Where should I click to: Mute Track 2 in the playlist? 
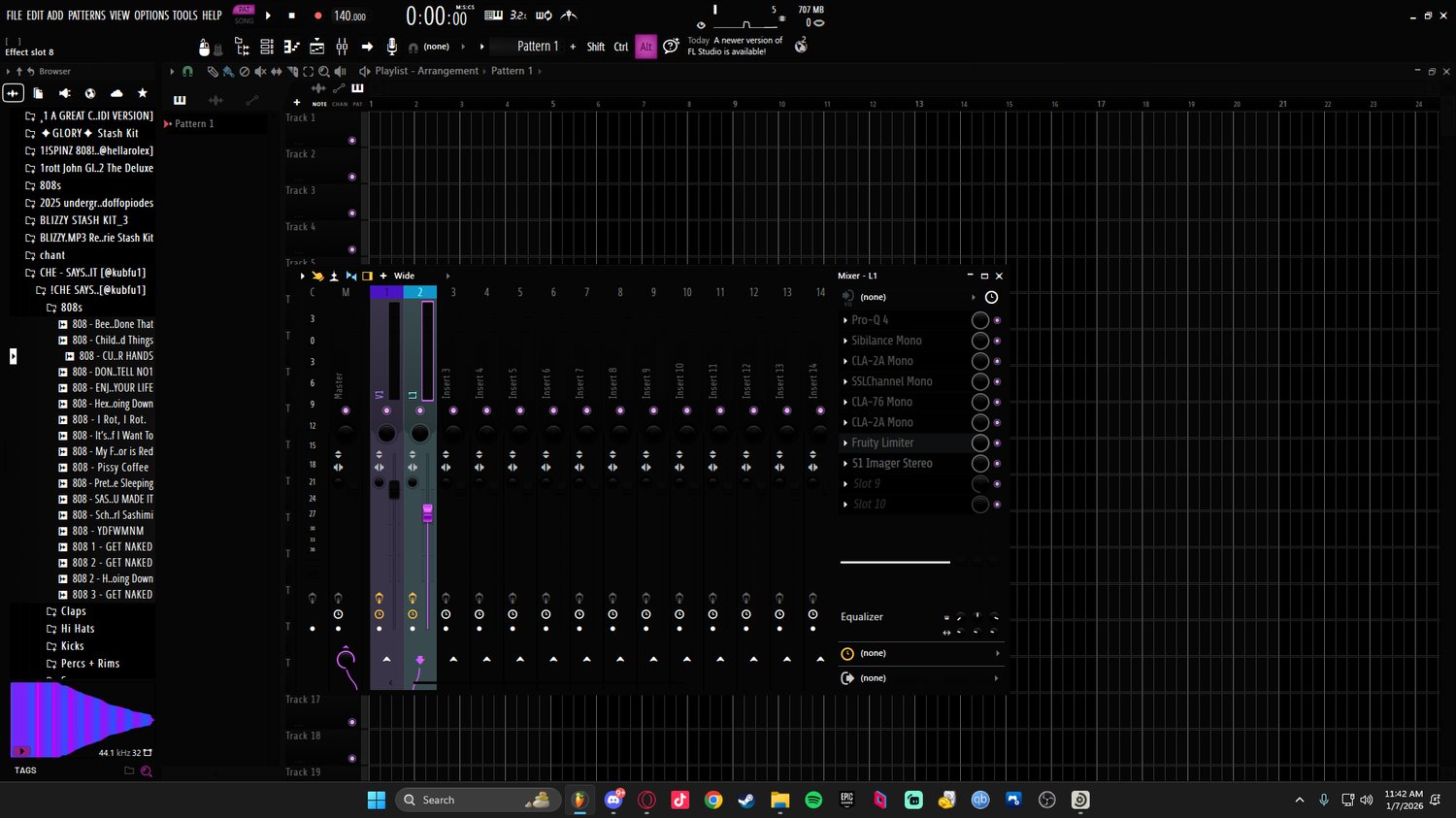351,177
